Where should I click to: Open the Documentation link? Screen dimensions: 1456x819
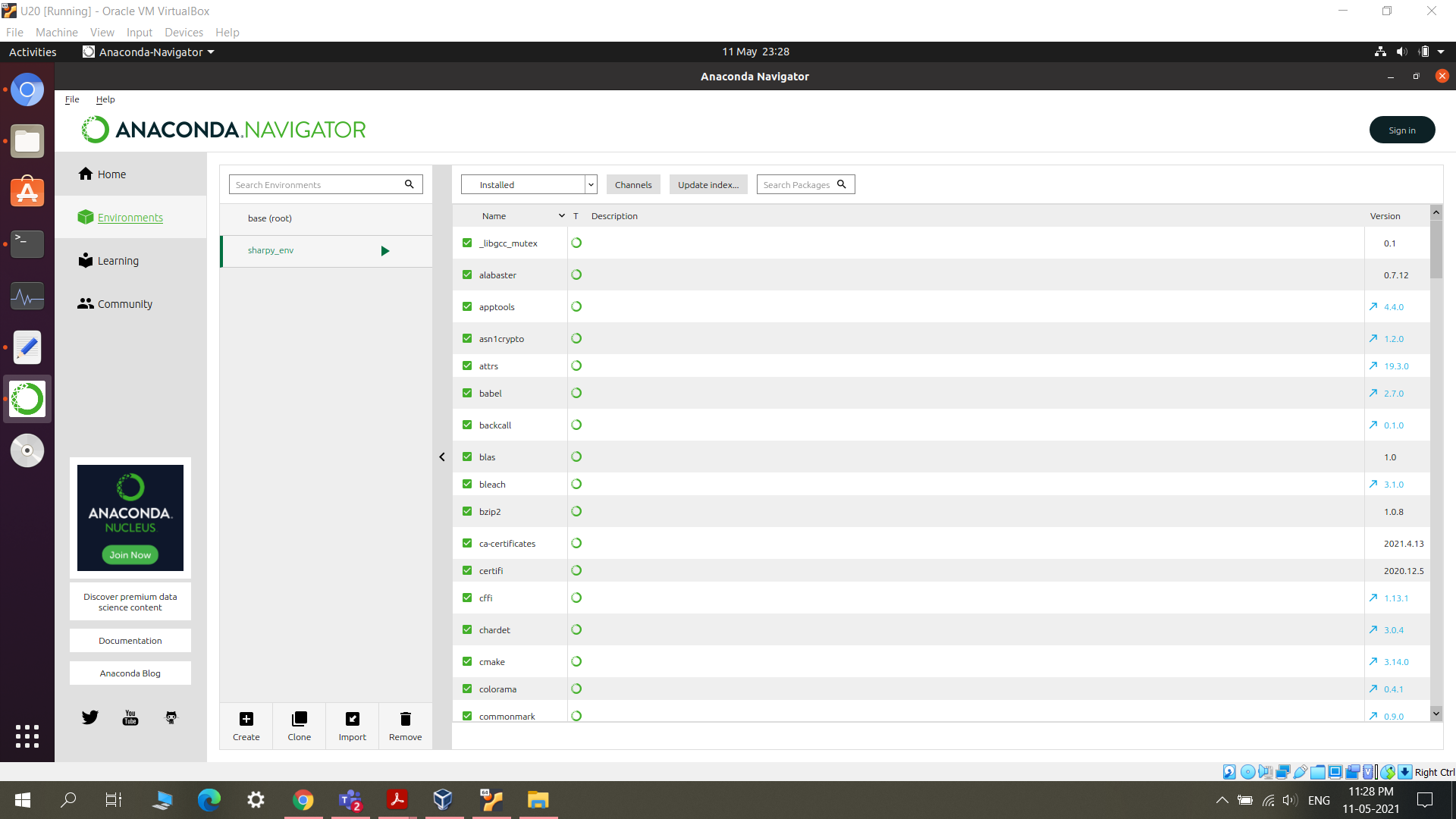coord(130,641)
